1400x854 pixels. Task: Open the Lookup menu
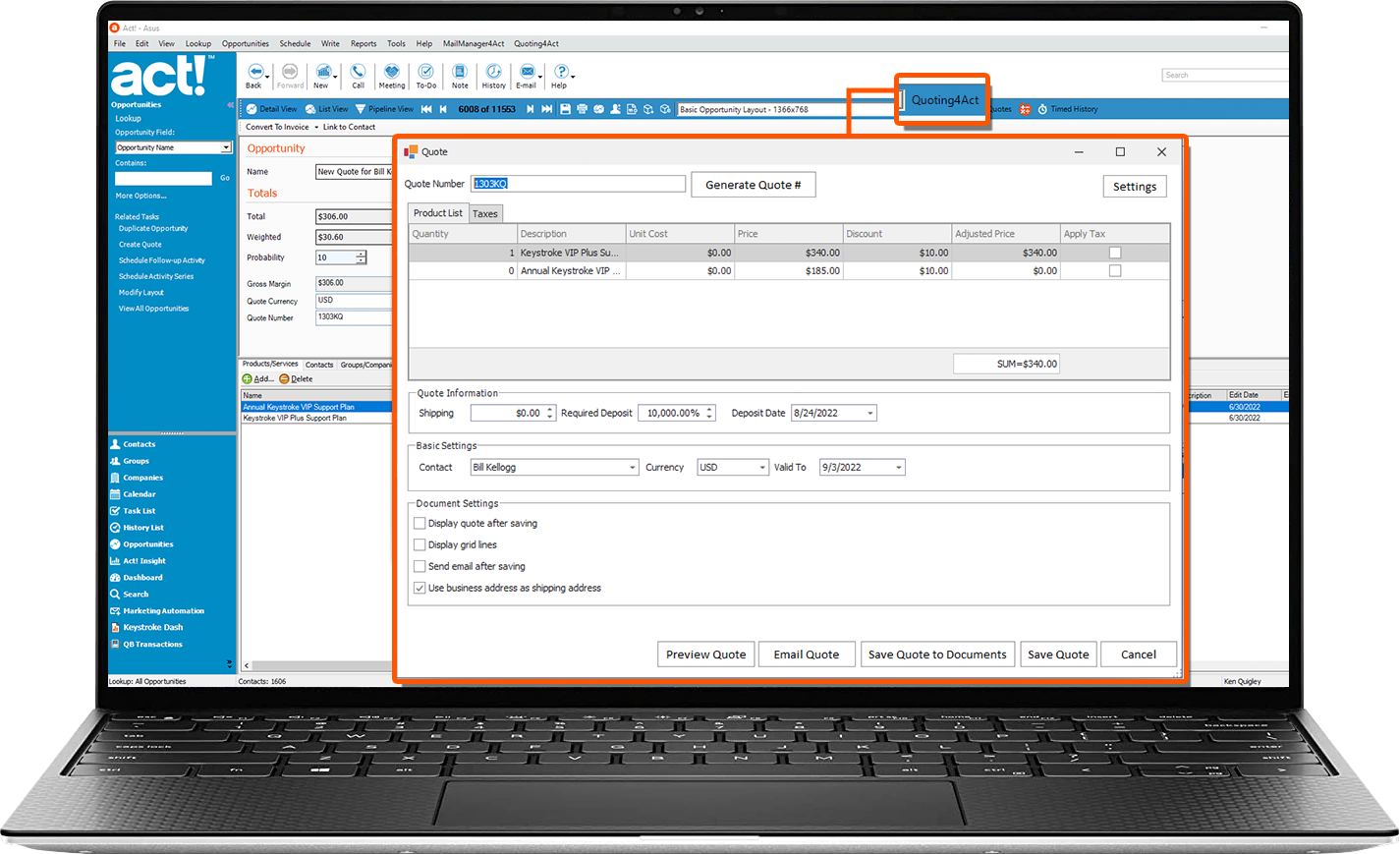point(198,43)
